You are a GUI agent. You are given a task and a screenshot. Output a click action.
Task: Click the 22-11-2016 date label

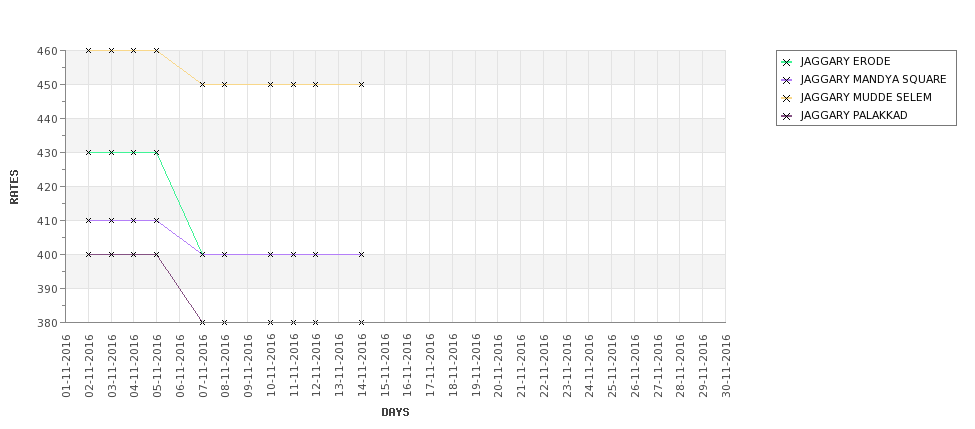point(543,366)
